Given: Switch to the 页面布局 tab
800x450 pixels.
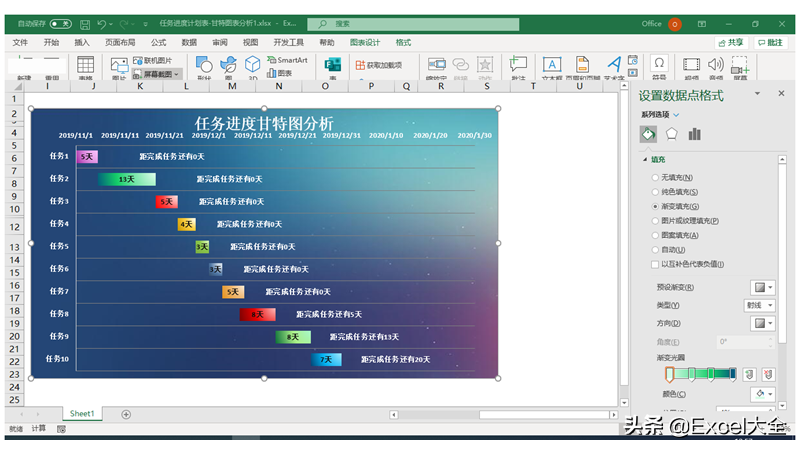Looking at the screenshot, I should click(x=120, y=42).
